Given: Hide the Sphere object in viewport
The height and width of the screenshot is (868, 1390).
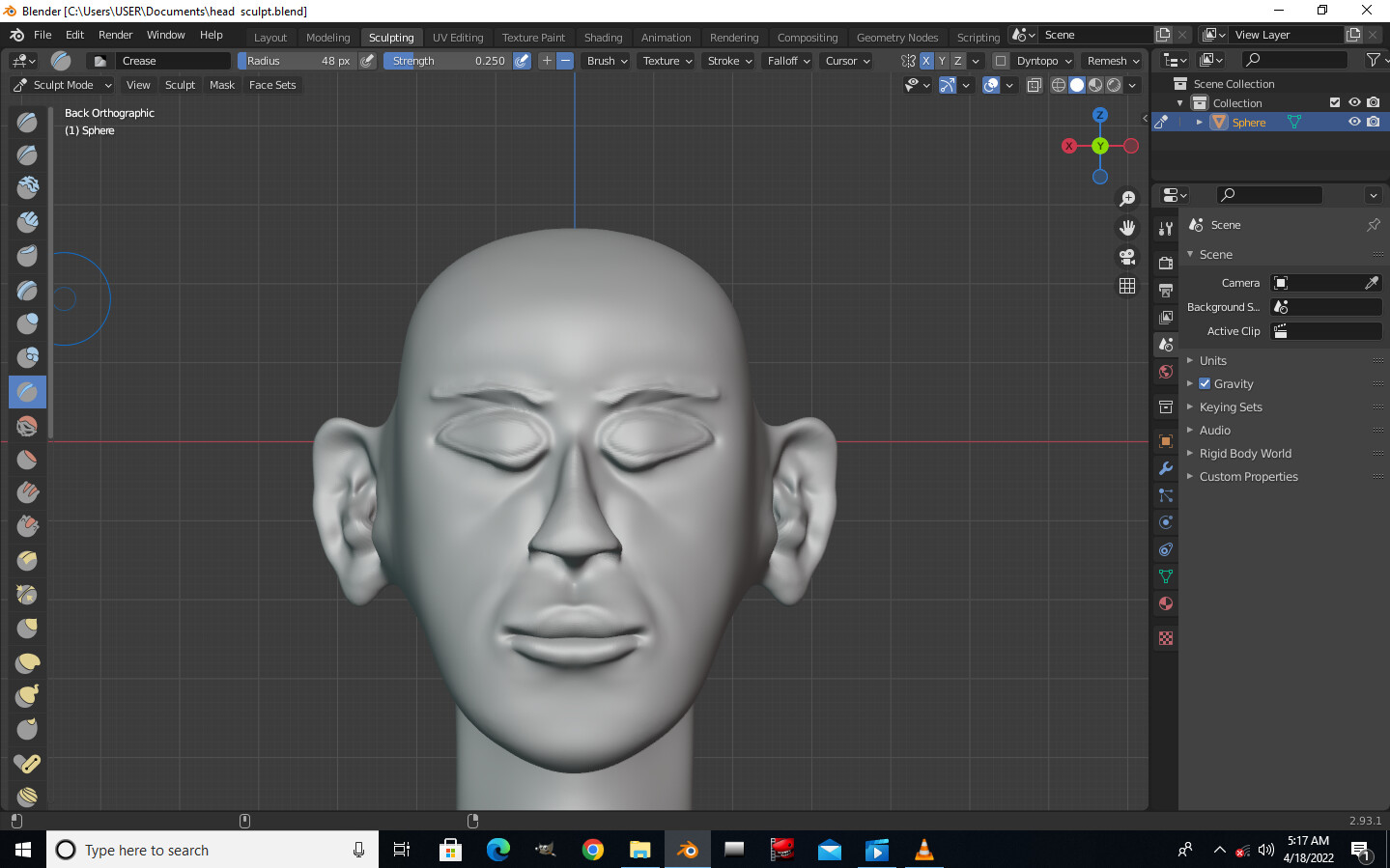Looking at the screenshot, I should point(1355,122).
